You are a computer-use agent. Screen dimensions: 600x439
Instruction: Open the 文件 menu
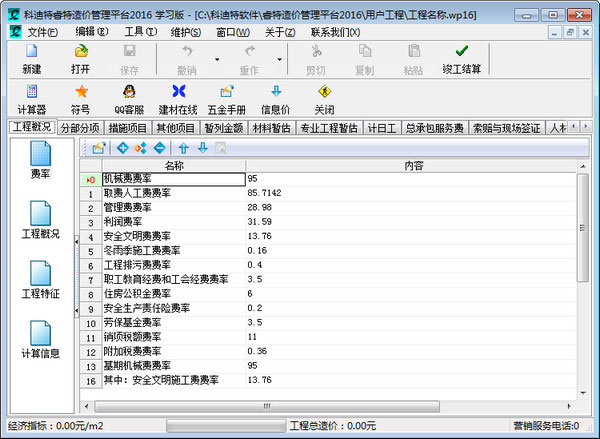tap(42, 32)
